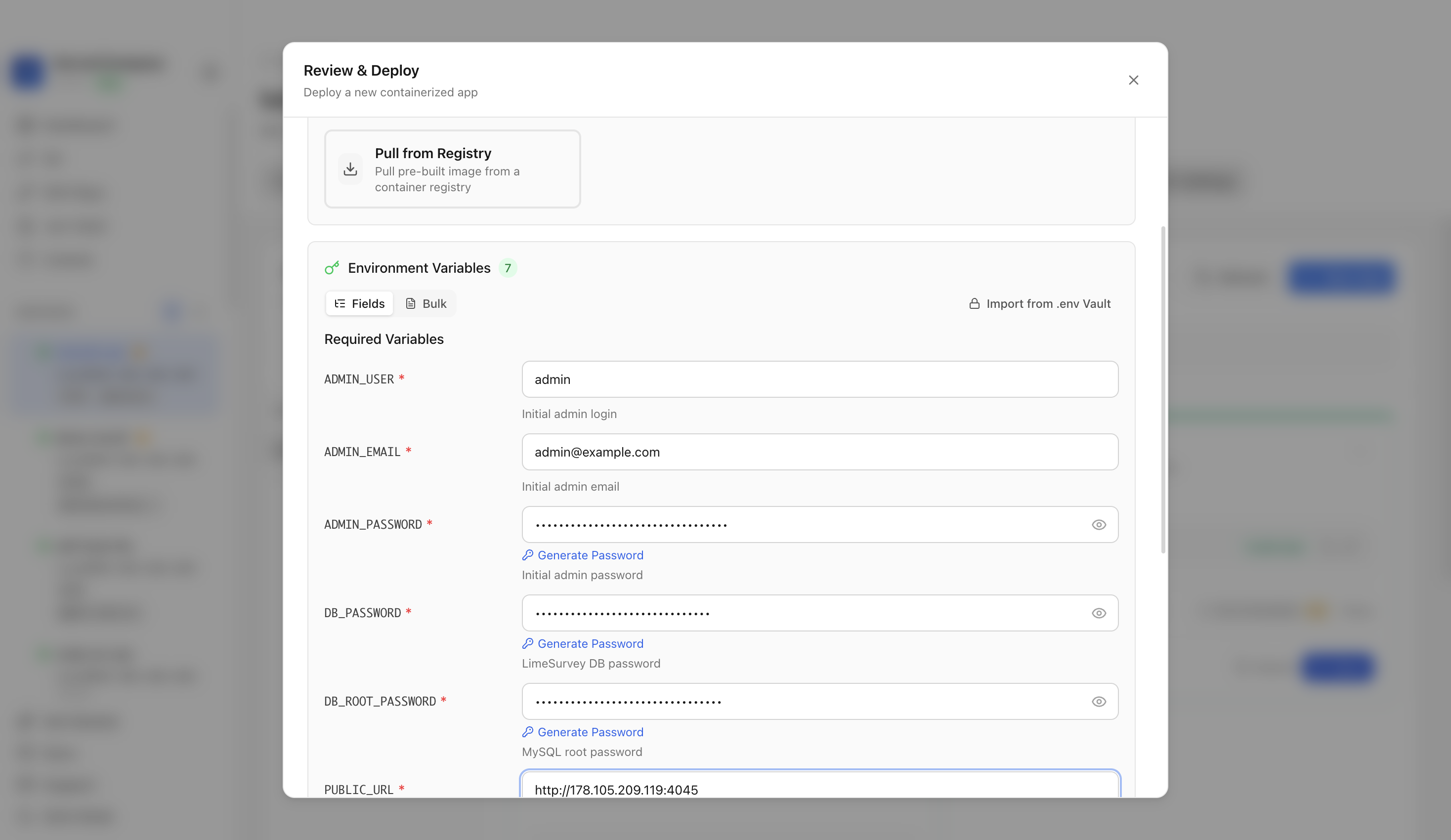The height and width of the screenshot is (840, 1451).
Task: Show the DB_PASSWORD value using eye toggle
Action: tap(1099, 613)
